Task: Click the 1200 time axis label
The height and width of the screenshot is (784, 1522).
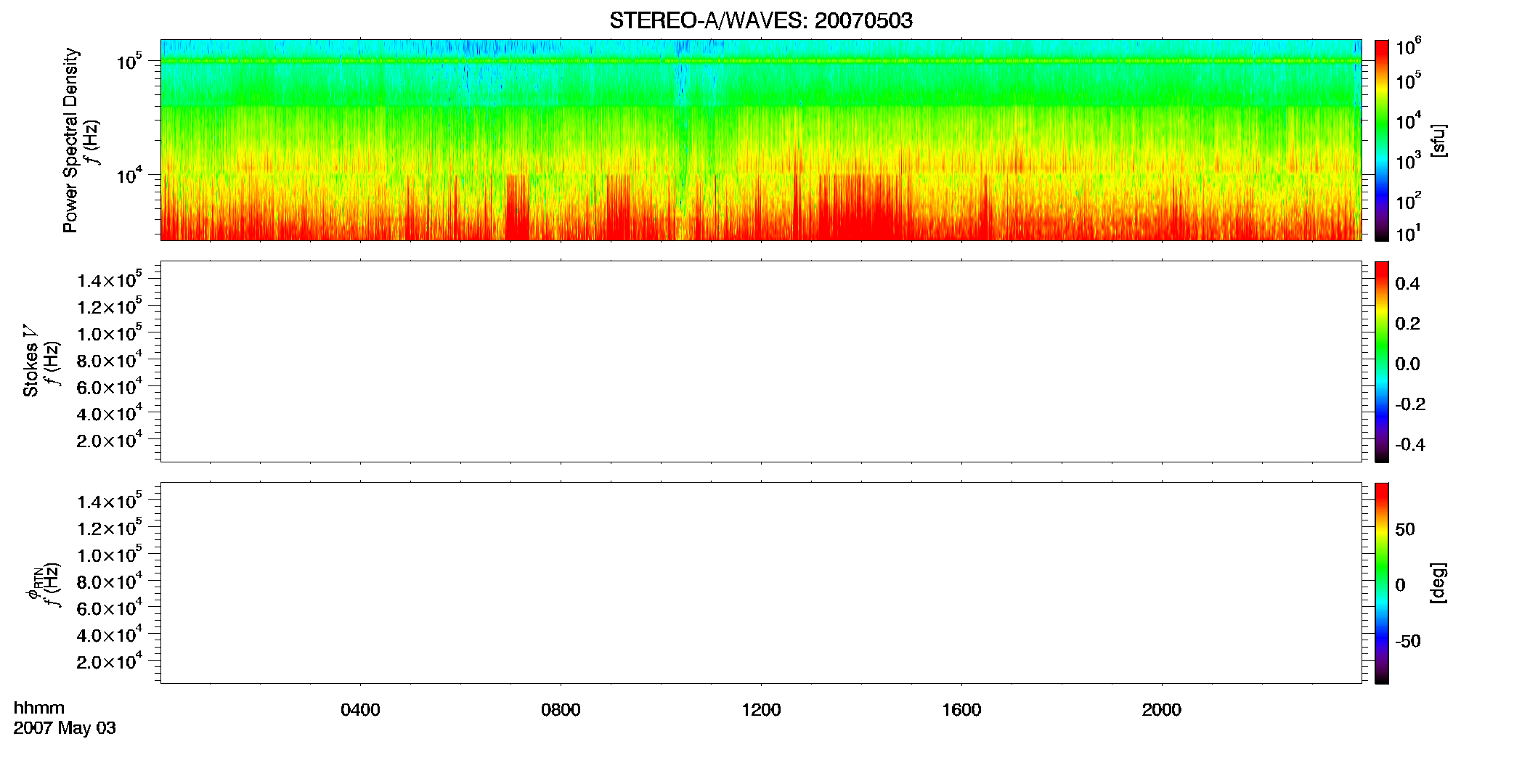Action: click(x=761, y=710)
